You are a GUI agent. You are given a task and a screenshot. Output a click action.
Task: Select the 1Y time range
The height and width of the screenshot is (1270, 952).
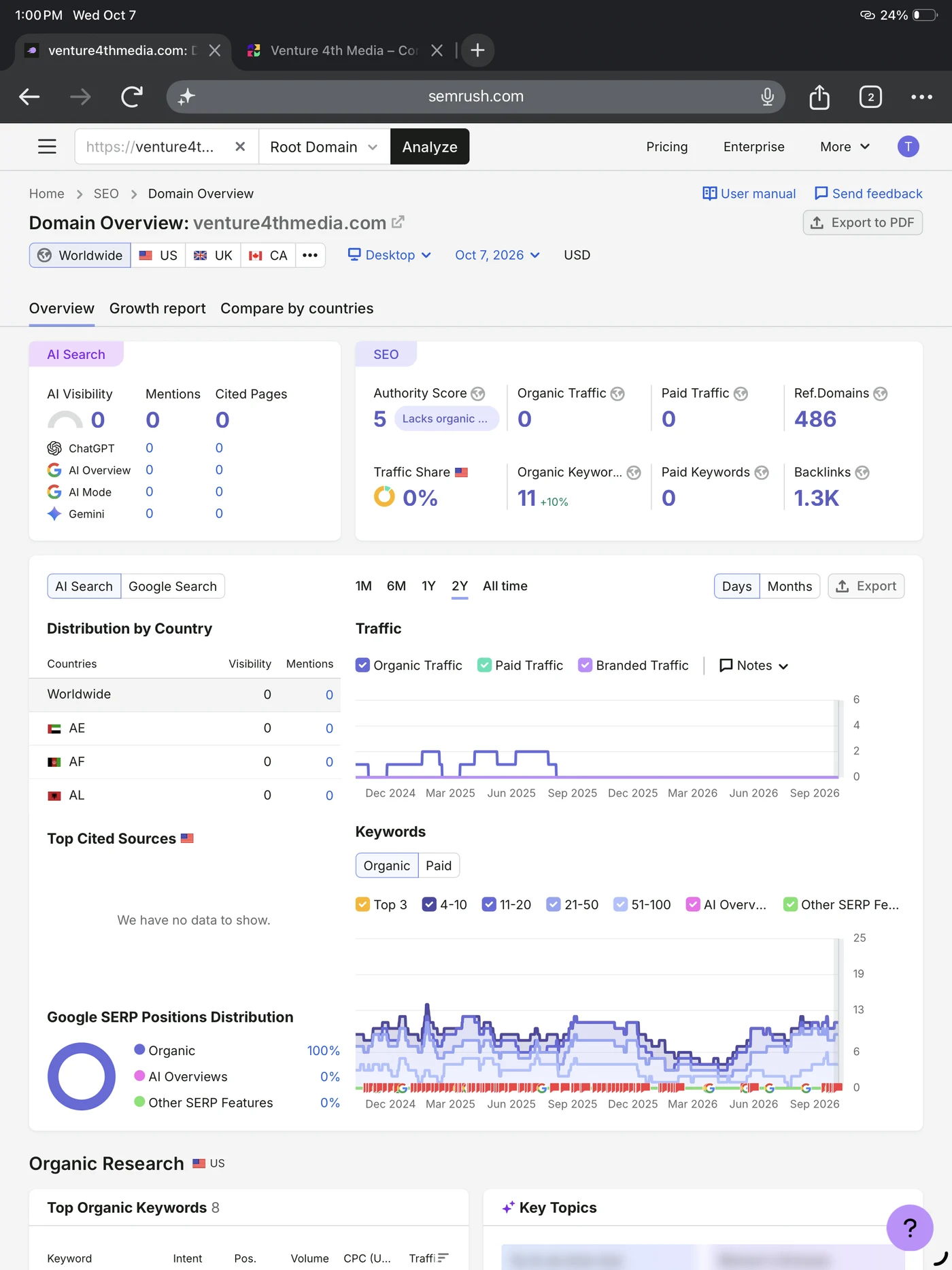click(428, 586)
